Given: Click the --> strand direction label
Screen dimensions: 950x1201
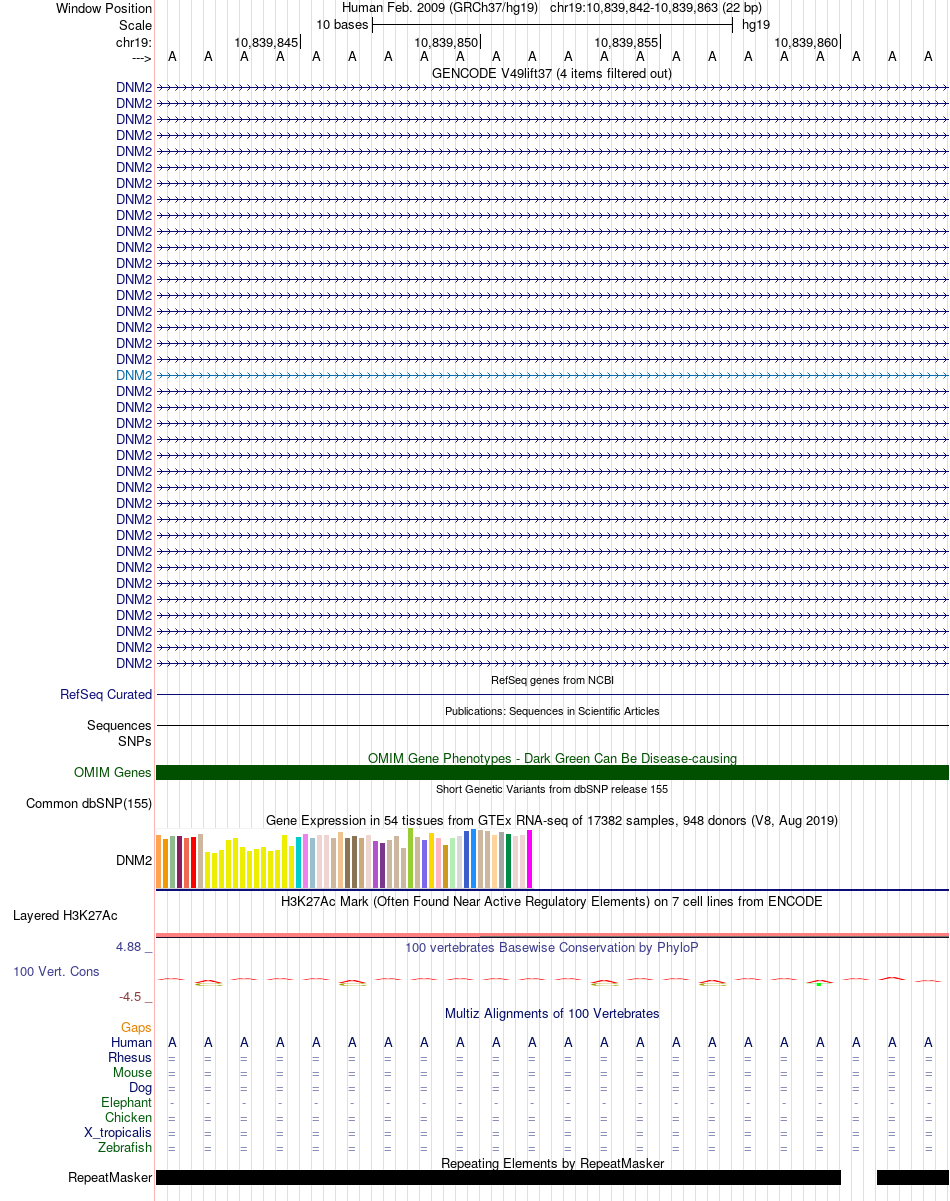Looking at the screenshot, I should [x=141, y=58].
